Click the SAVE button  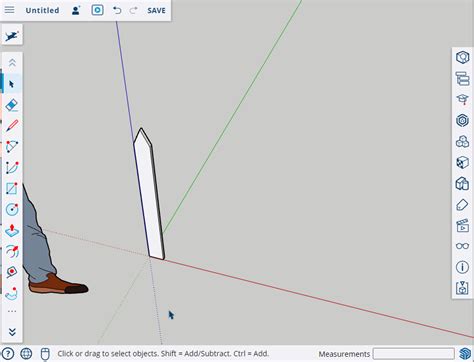[x=156, y=10]
